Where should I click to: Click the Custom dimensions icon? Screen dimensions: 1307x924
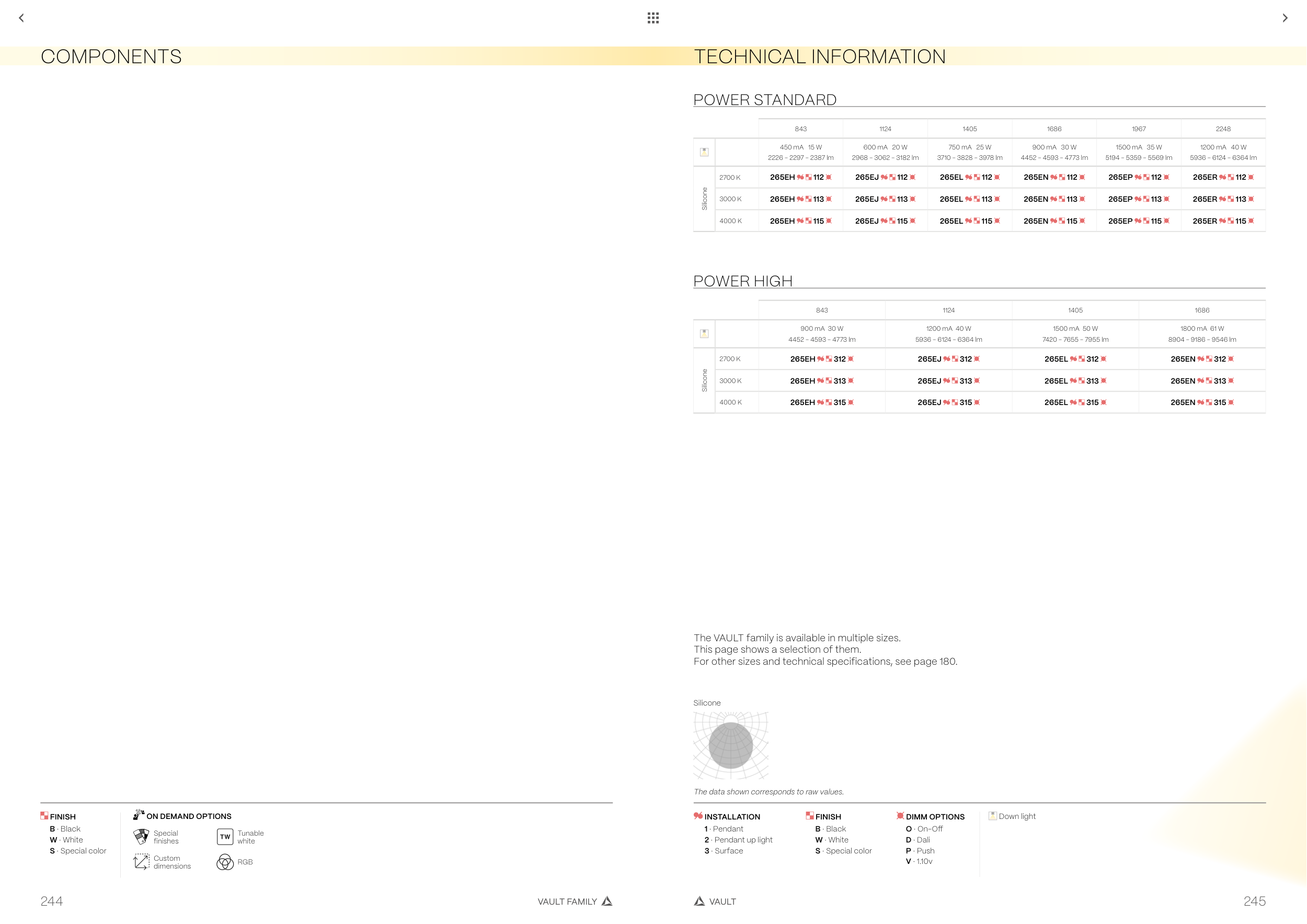[x=141, y=861]
